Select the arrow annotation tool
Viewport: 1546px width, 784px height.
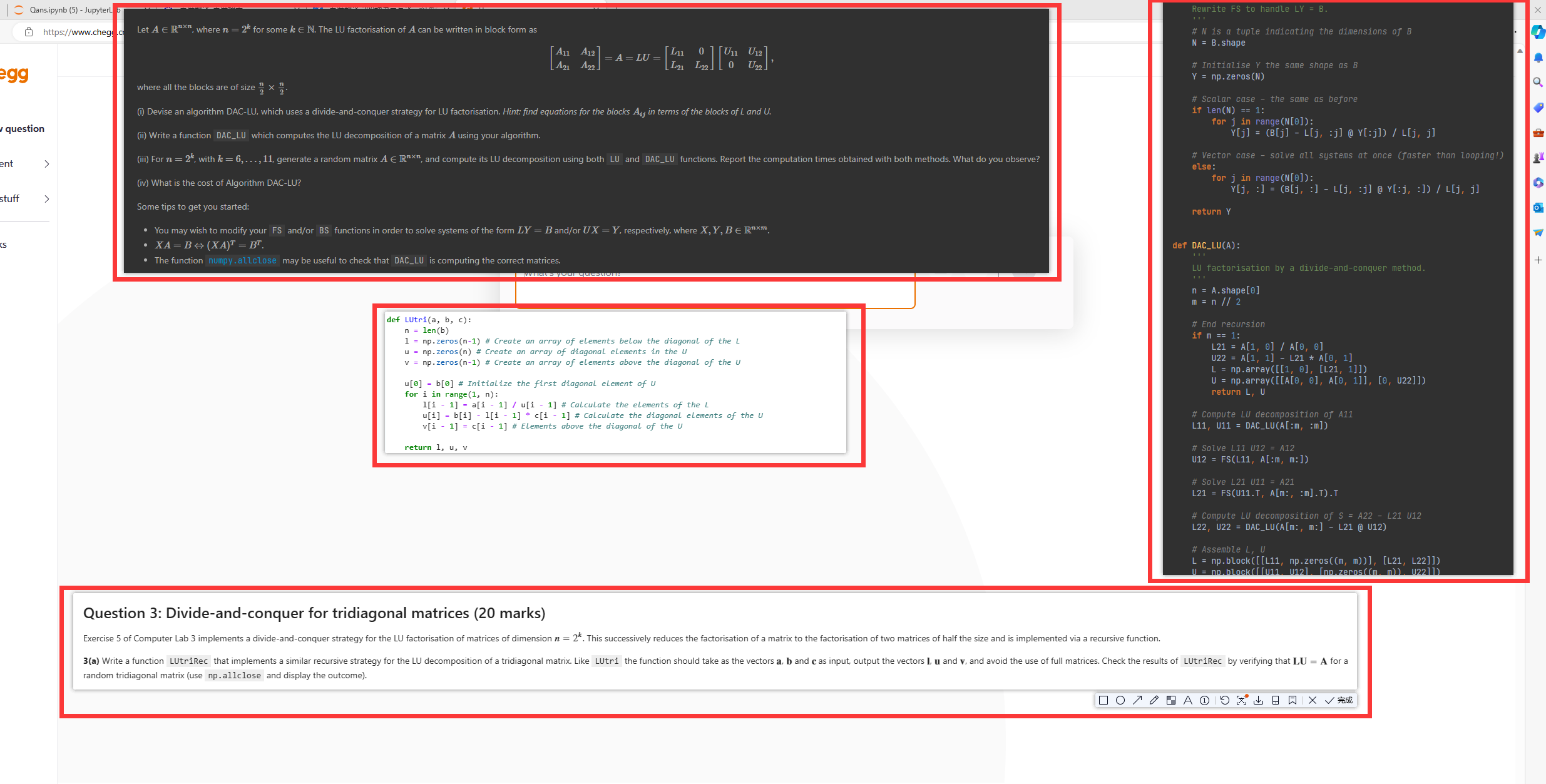point(1138,700)
